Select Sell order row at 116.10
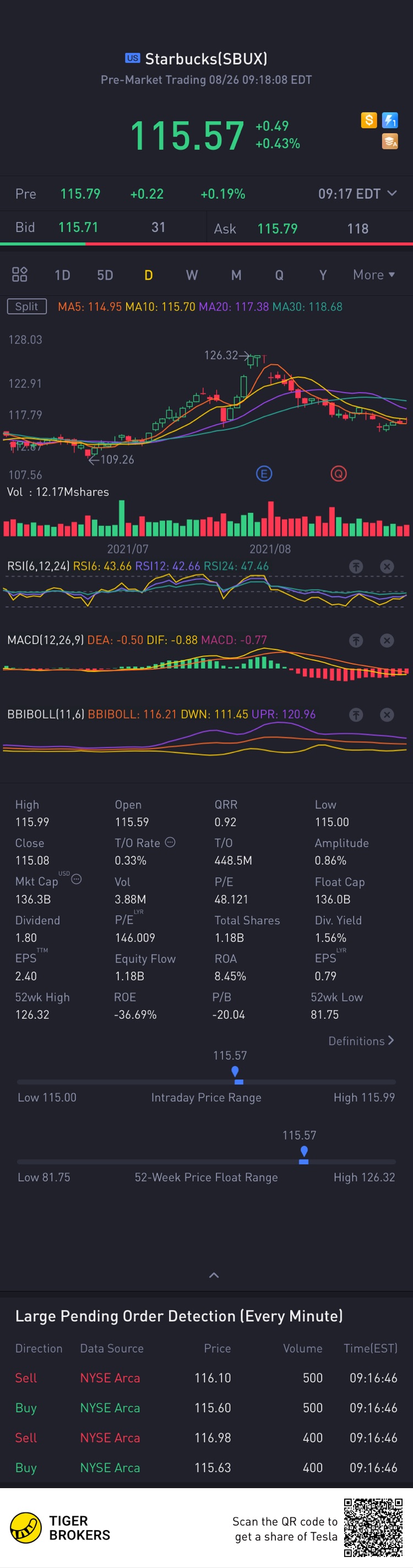Screen dimensions: 413x1568 (x=206, y=1378)
